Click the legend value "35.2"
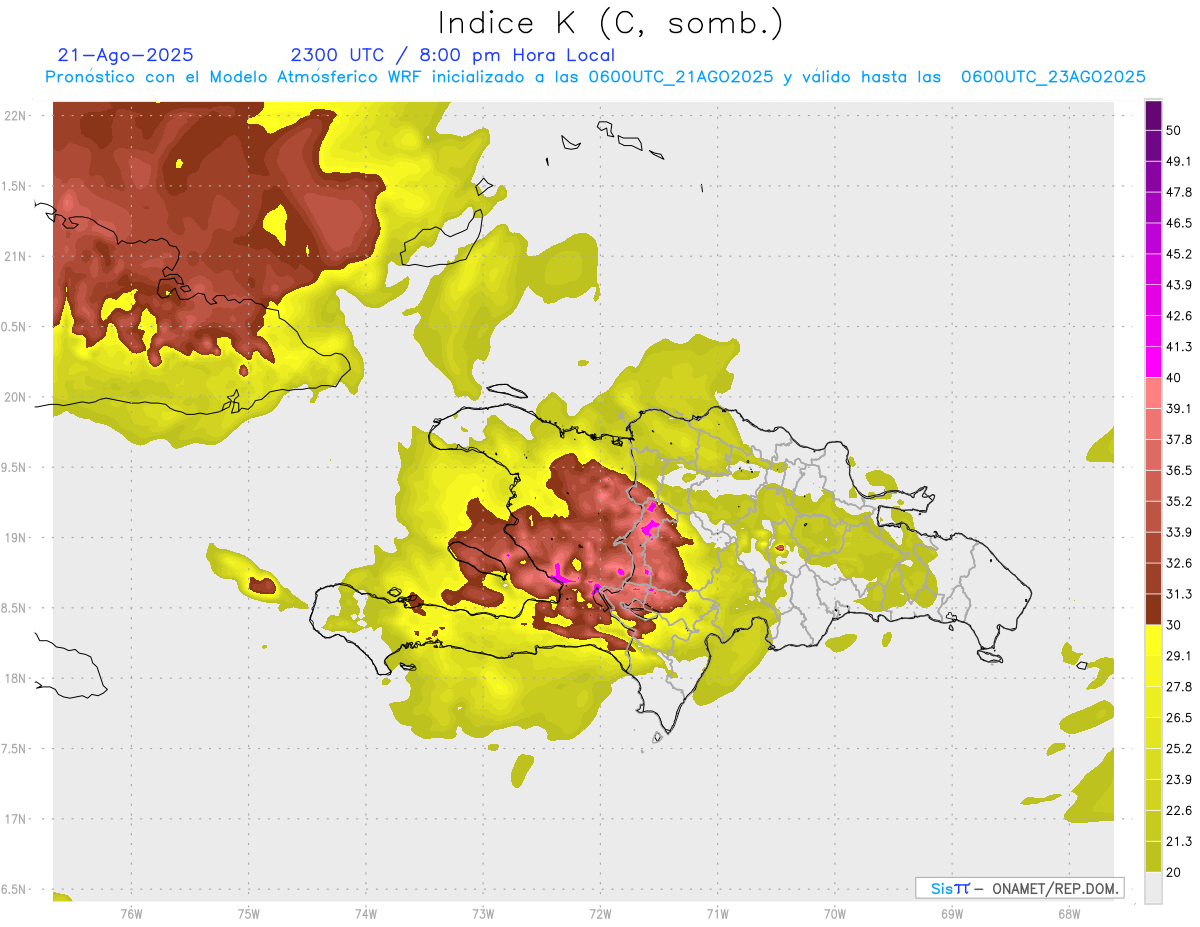 pyautogui.click(x=1178, y=501)
